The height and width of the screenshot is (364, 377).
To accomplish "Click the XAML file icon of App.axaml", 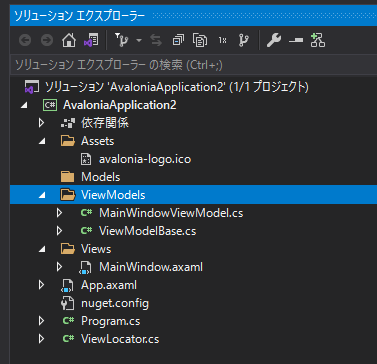I will [67, 286].
